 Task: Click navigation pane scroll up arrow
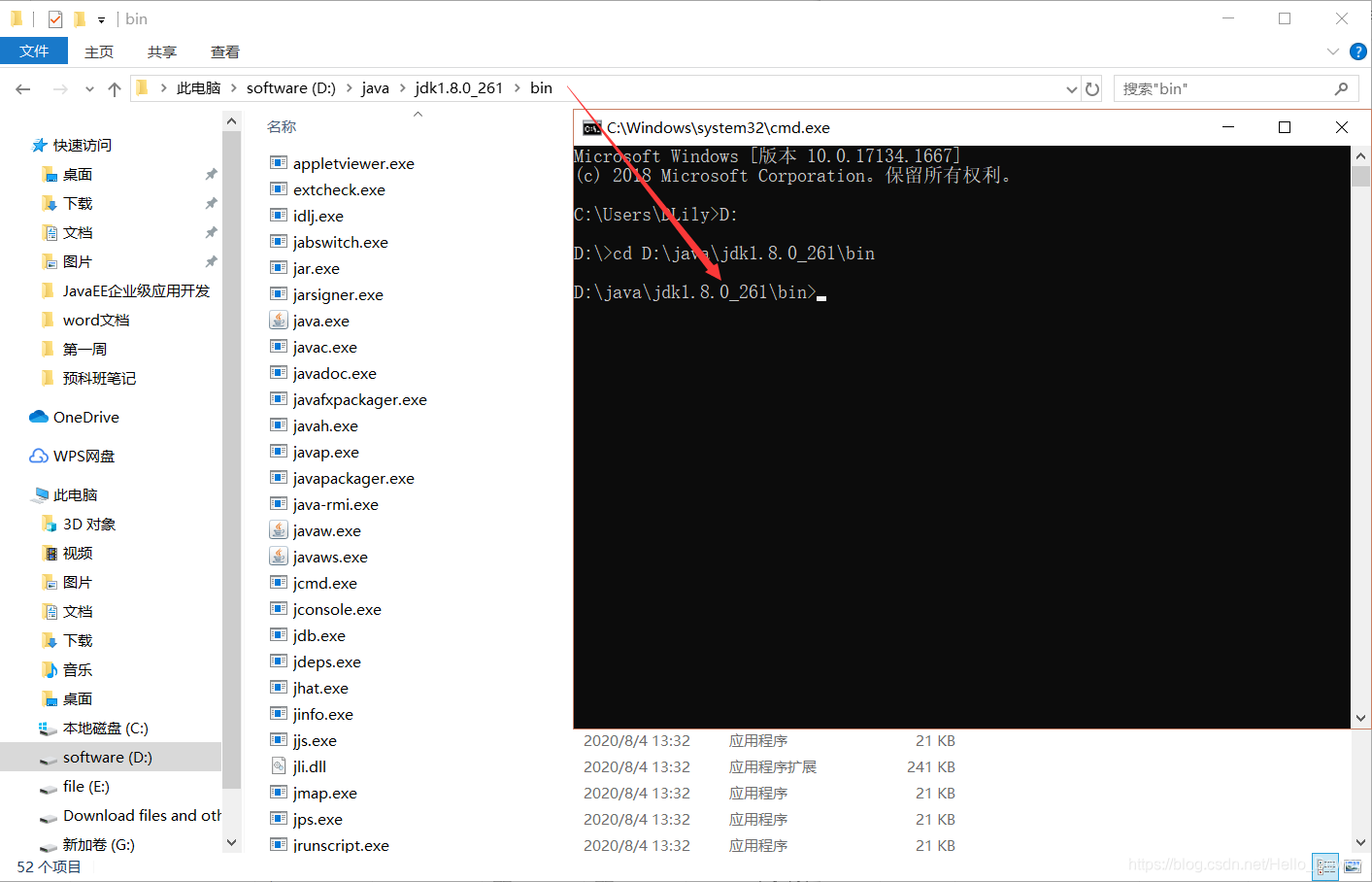(x=231, y=121)
